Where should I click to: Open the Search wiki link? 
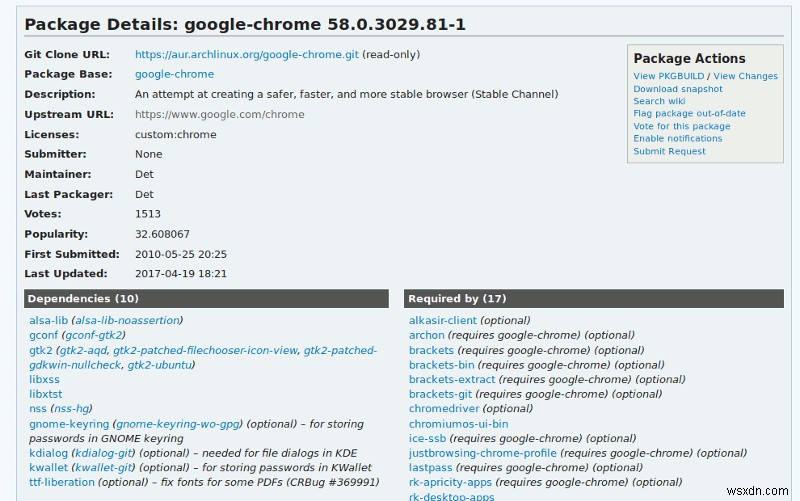point(659,101)
